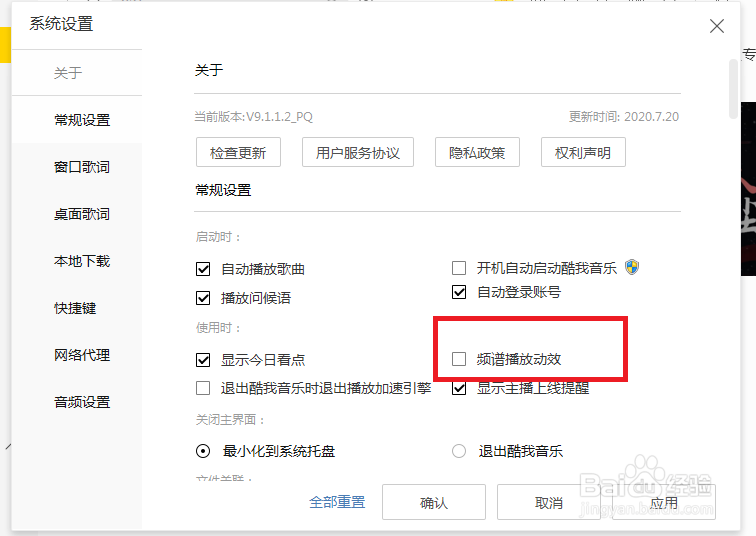Image resolution: width=756 pixels, height=536 pixels.
Task: Select 最小化到系统托盘 radio option
Action: pyautogui.click(x=203, y=451)
